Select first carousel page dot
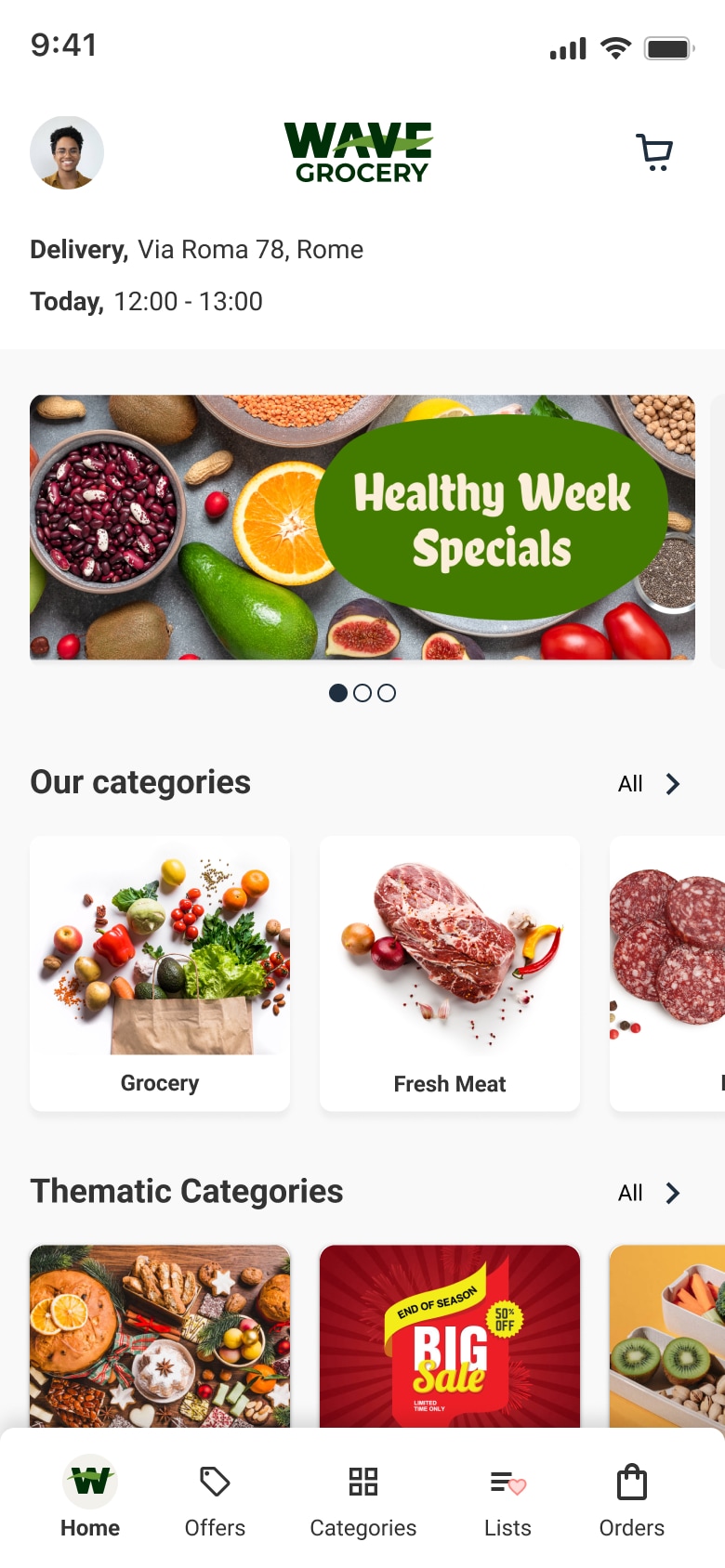This screenshot has height=1568, width=725. (338, 693)
